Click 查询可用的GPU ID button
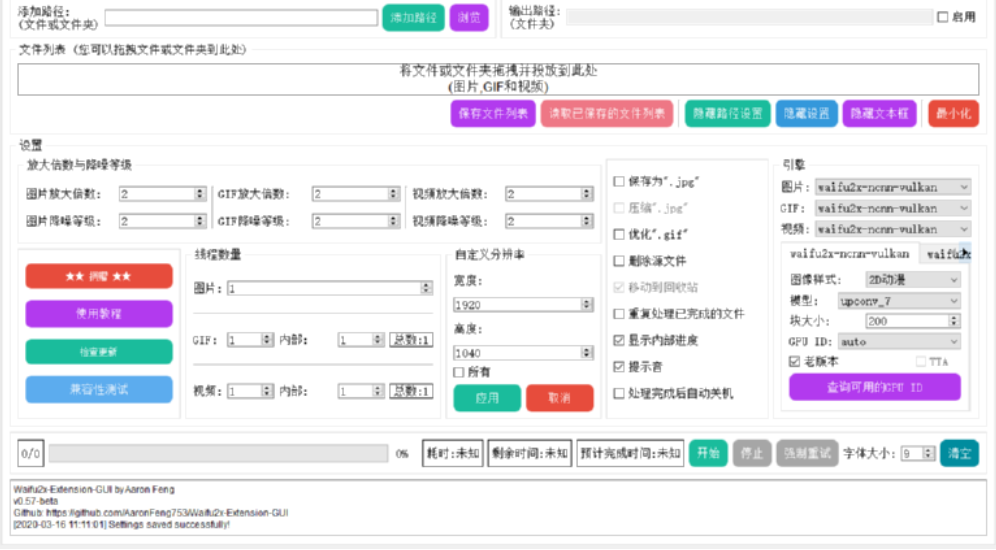The image size is (996, 550). pos(874,387)
